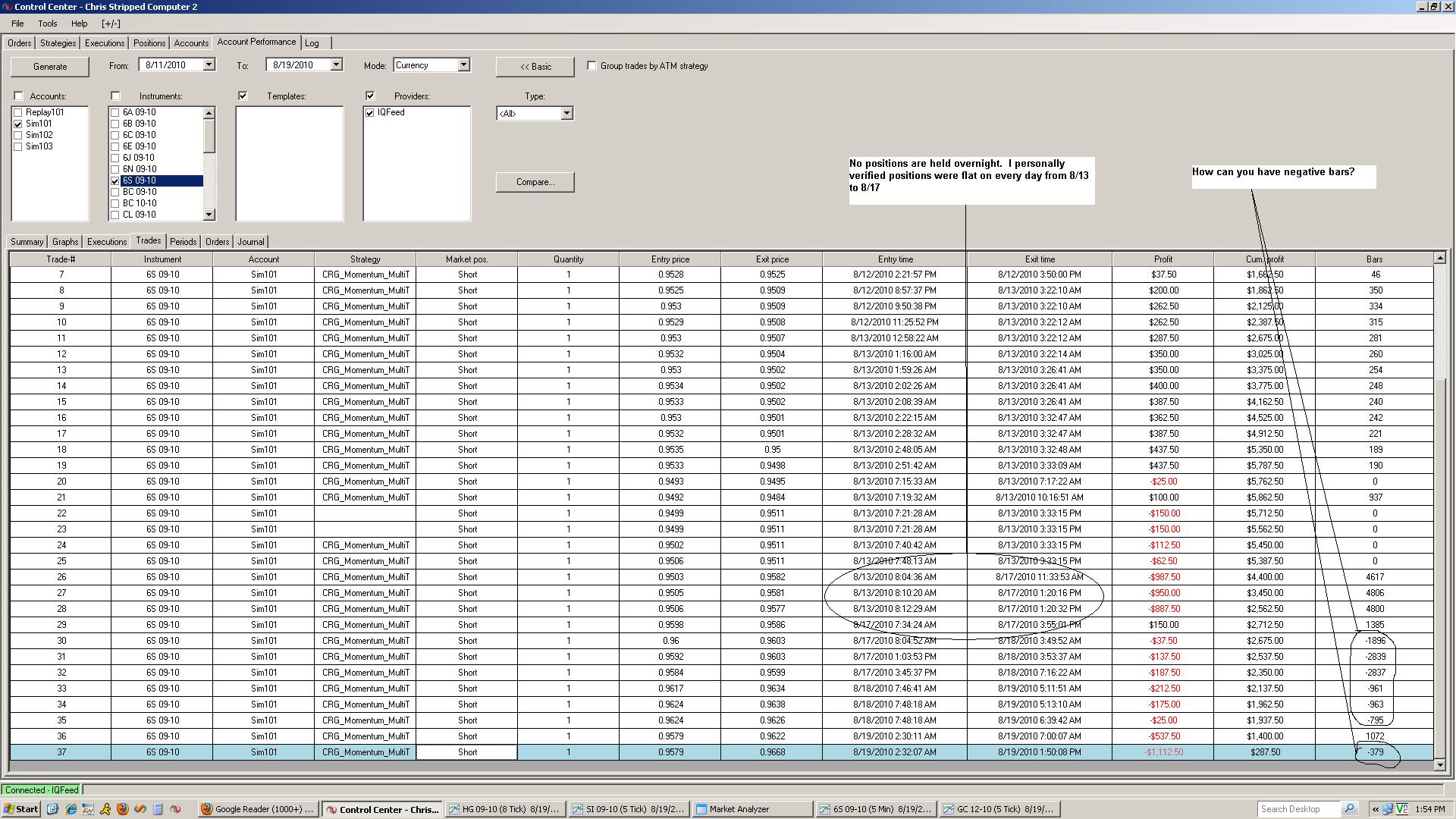Open Internet Explorer from quick launch
The width and height of the screenshot is (1456, 819).
click(x=71, y=809)
